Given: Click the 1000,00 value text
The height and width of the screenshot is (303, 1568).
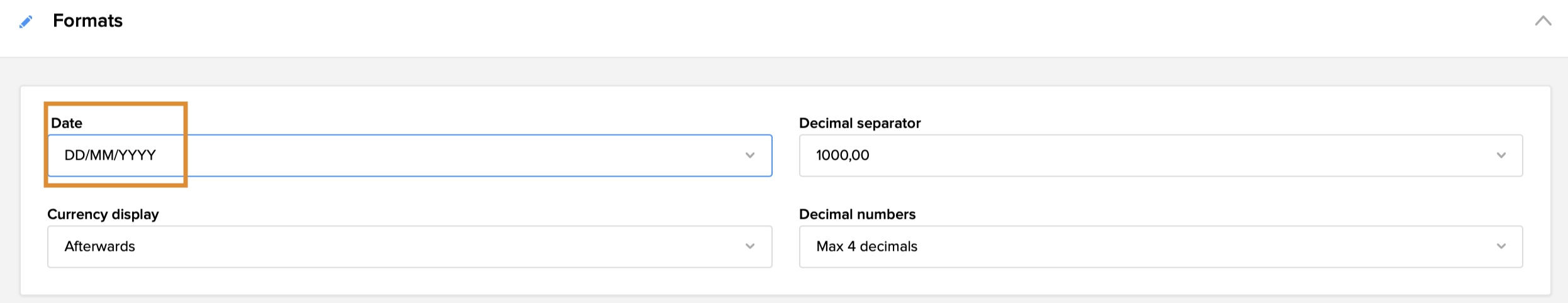Looking at the screenshot, I should 842,155.
